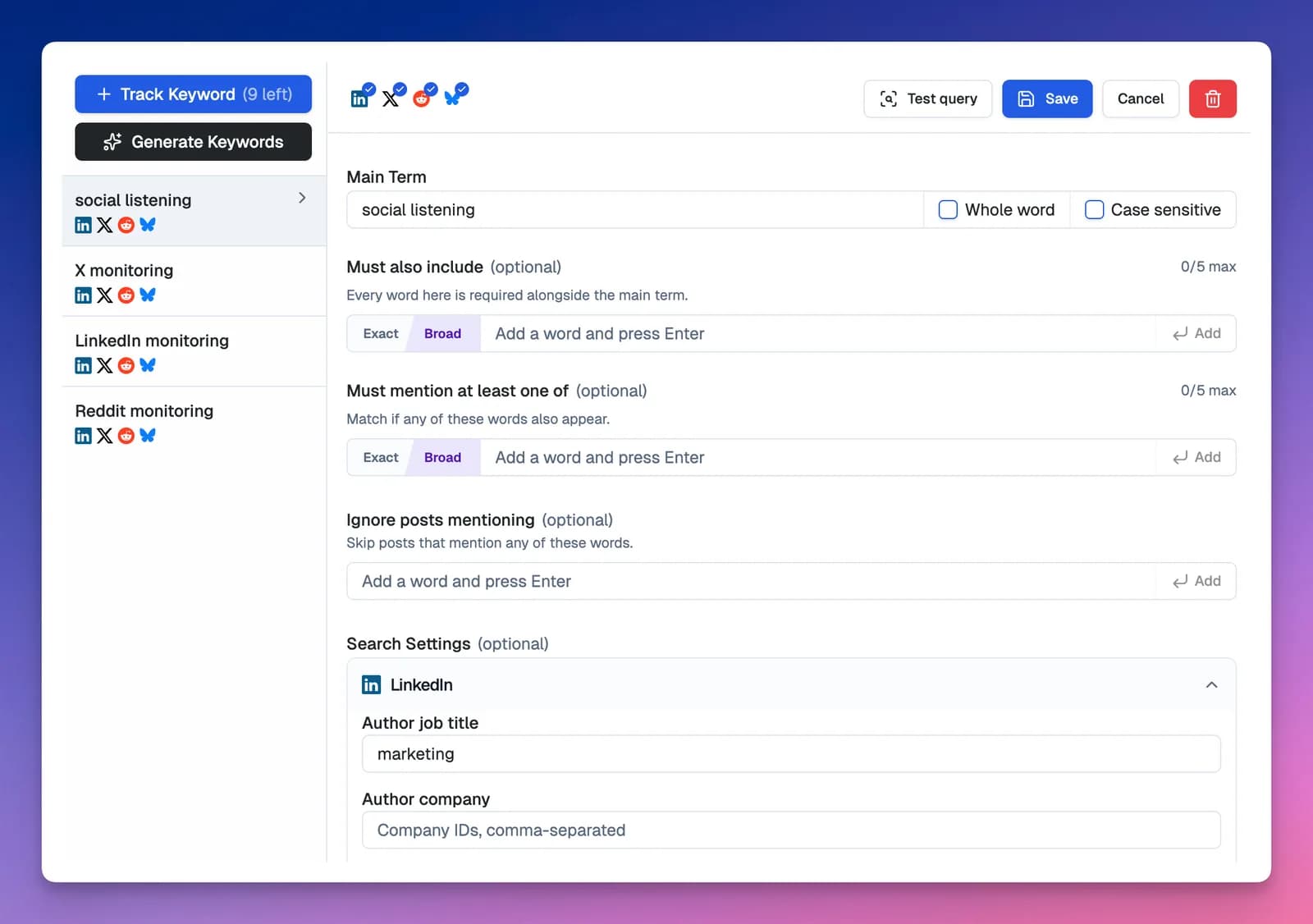Viewport: 1313px width, 924px height.
Task: Click the red trash delete button
Action: click(x=1212, y=98)
